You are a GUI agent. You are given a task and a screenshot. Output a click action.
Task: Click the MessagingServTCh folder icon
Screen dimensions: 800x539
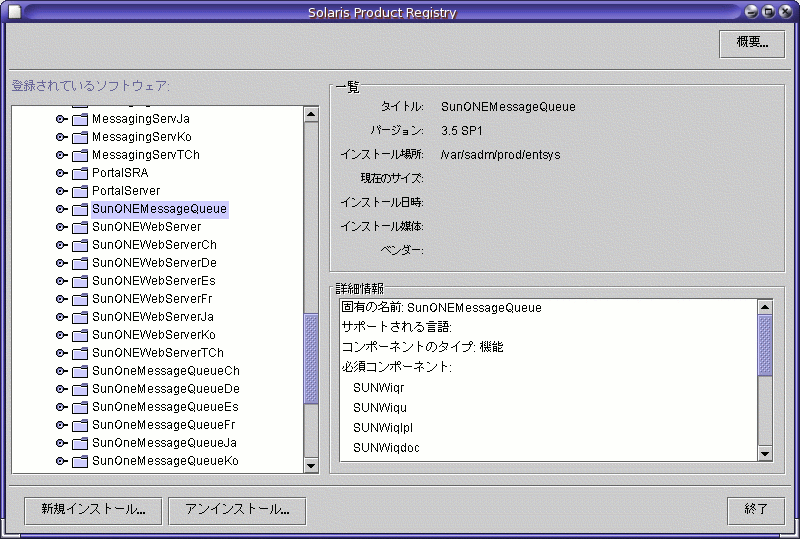[80, 155]
